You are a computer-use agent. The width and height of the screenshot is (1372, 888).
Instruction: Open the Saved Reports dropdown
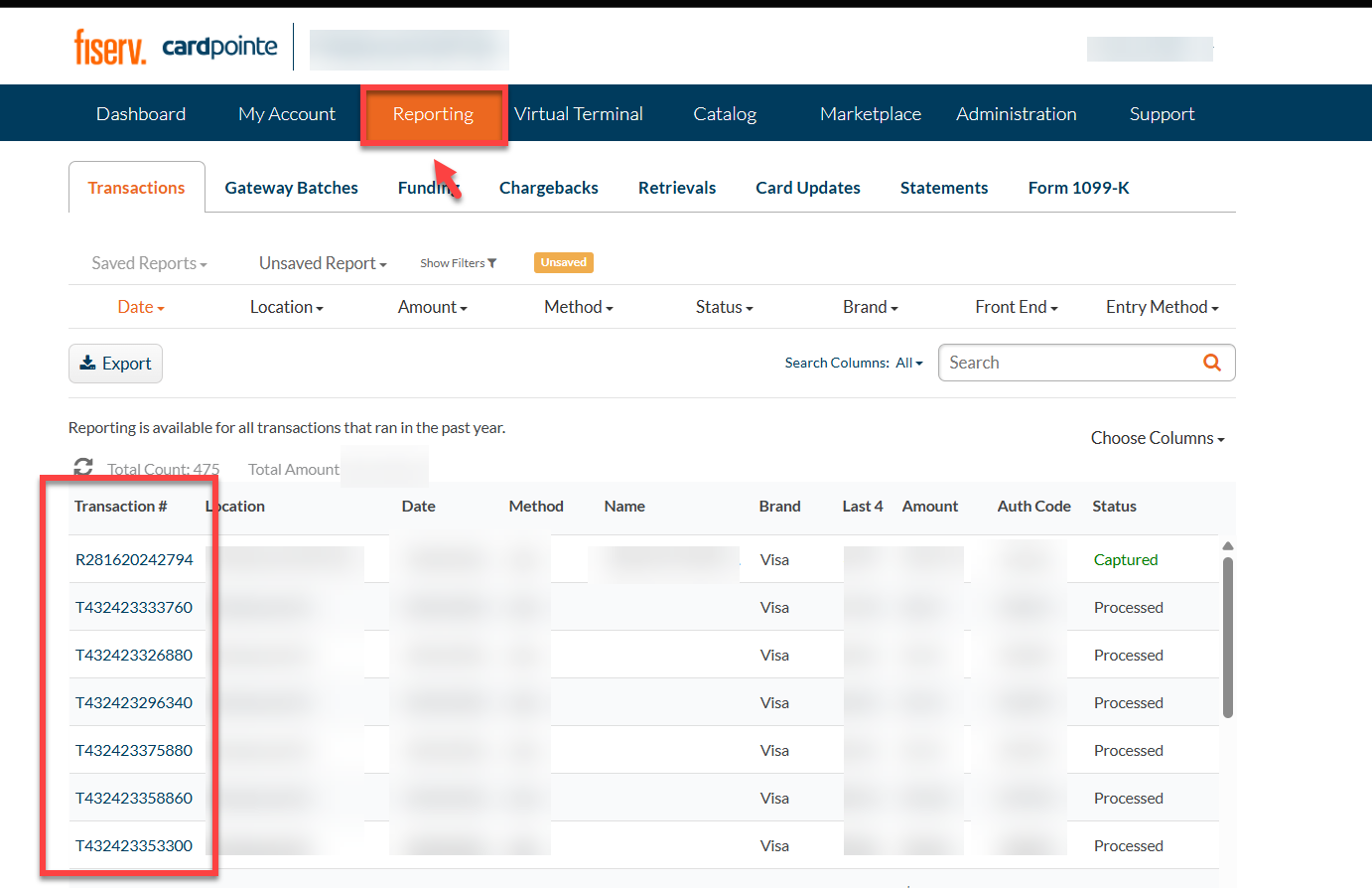coord(149,263)
